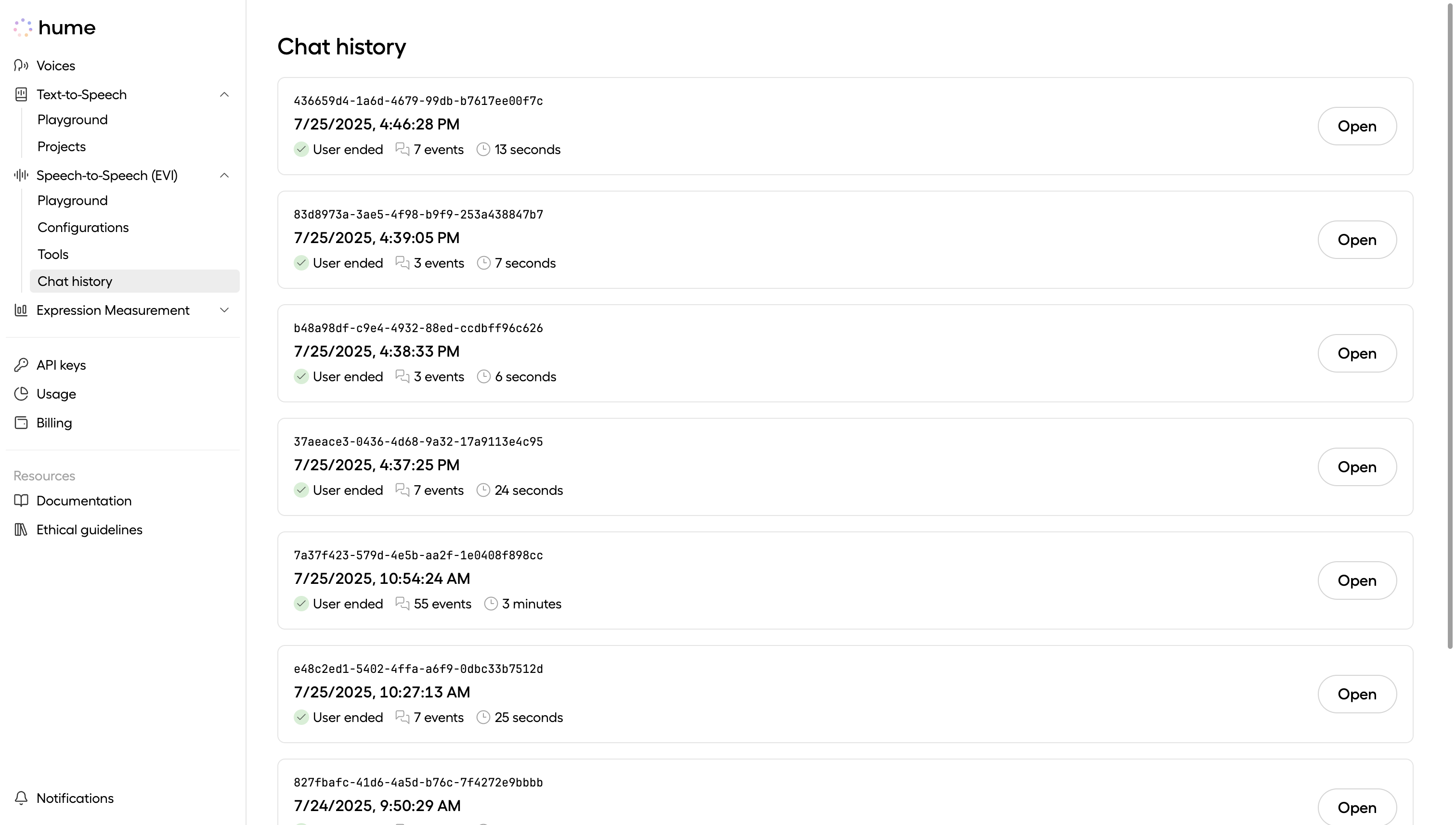This screenshot has height=825, width=1456.
Task: Click the chat ID 83d8973a-3ae5-4f98-b9f9-253a438847b7
Action: click(x=418, y=215)
